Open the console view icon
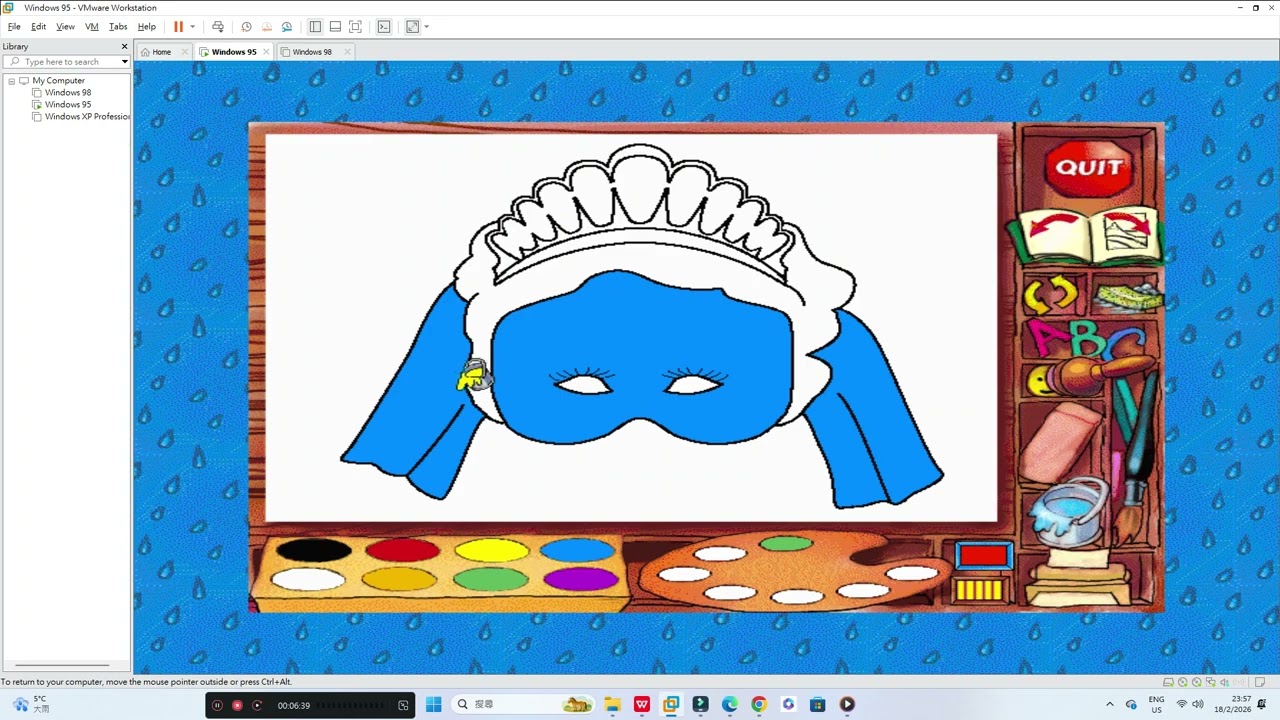Viewport: 1280px width, 720px height. 384,27
